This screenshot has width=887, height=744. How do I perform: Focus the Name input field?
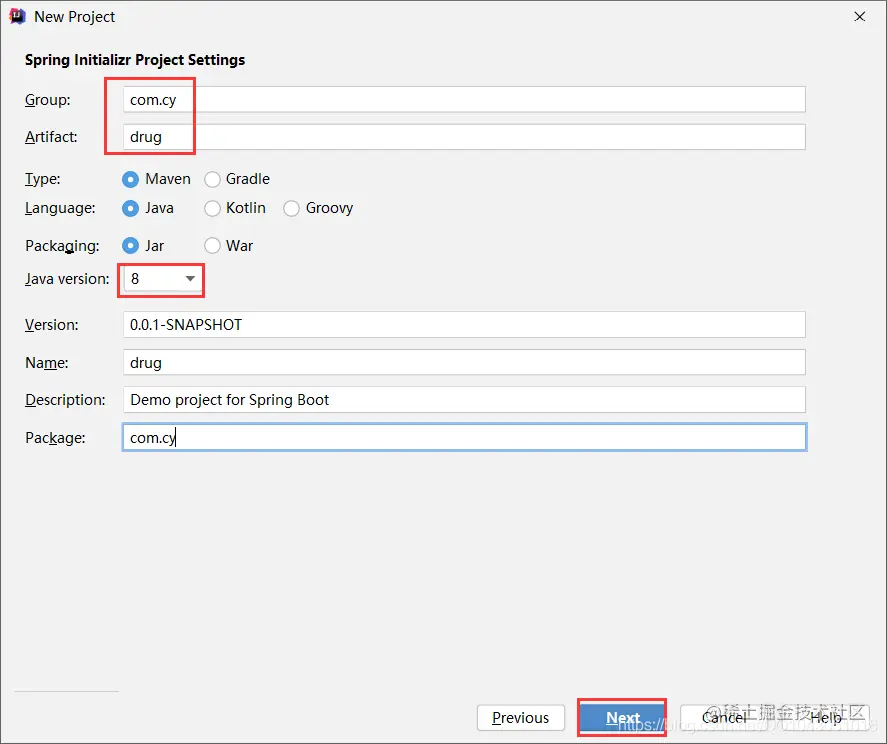click(x=464, y=362)
